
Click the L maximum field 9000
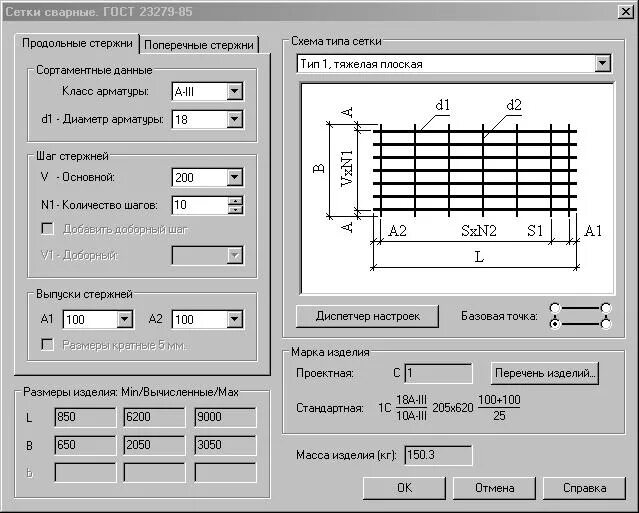point(225,417)
